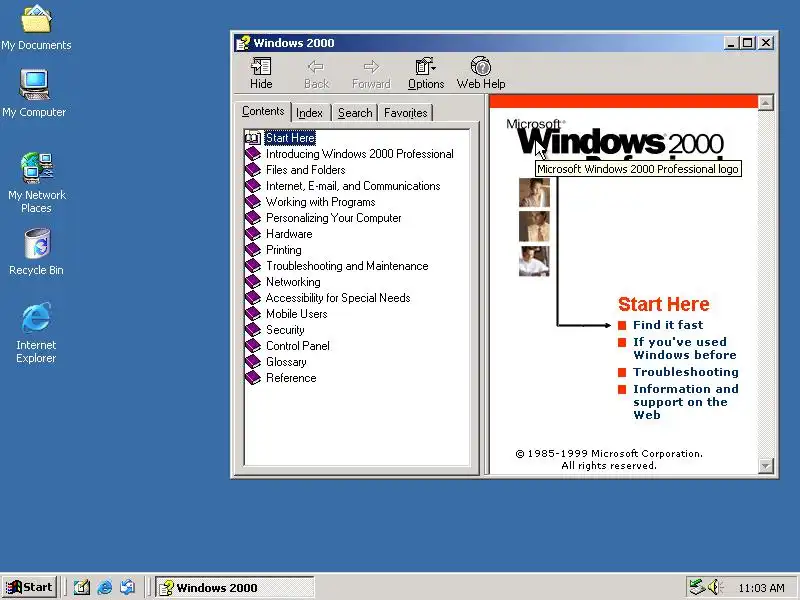This screenshot has width=800, height=600.
Task: Click the open-book icon beside Start Here
Action: tap(253, 138)
